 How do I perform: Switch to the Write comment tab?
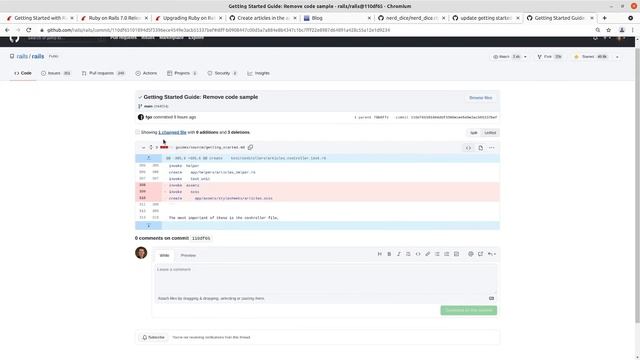coord(164,256)
